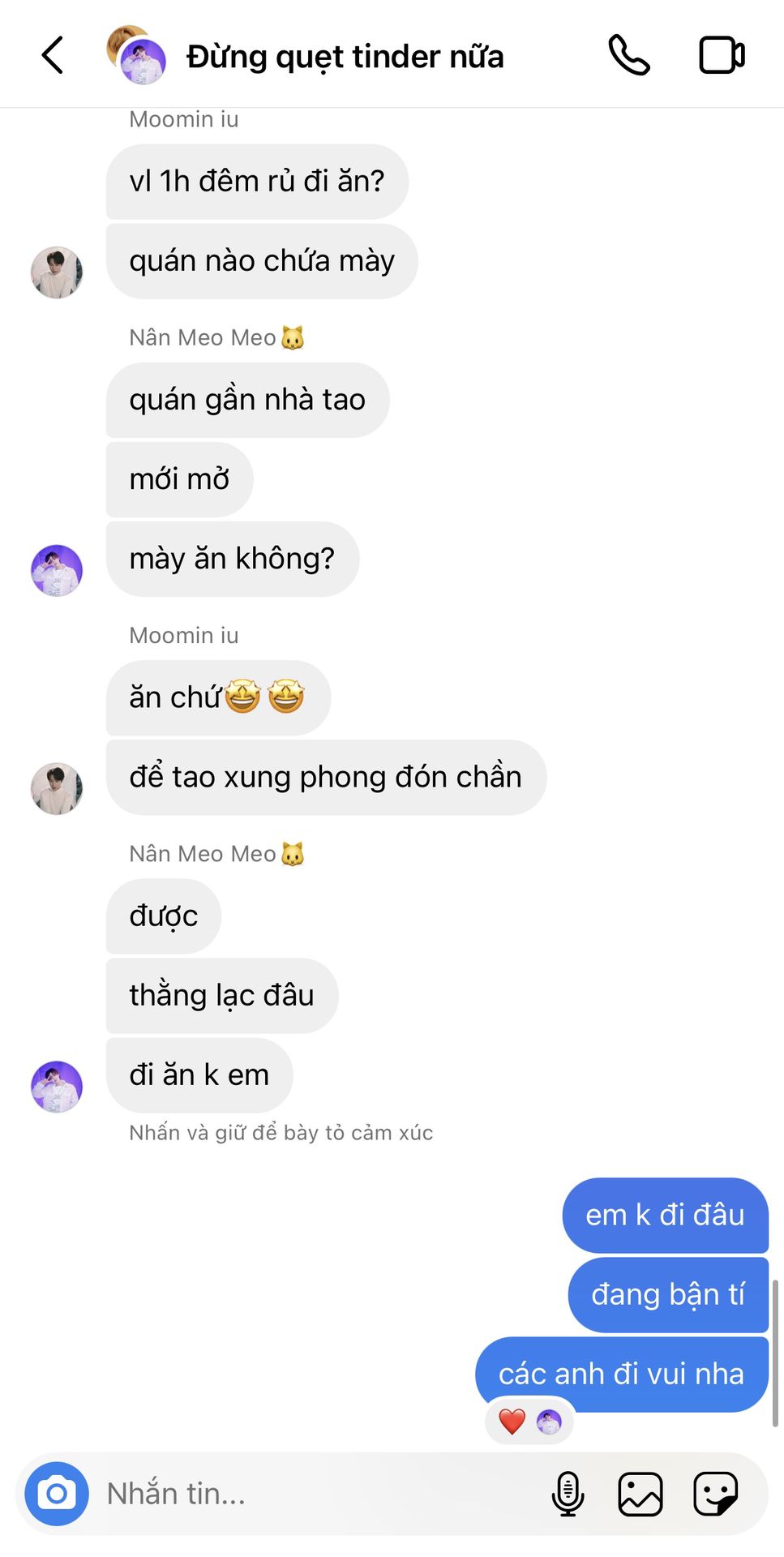Tap the red heart reaction
Screen dimensions: 784x1557
[512, 1422]
